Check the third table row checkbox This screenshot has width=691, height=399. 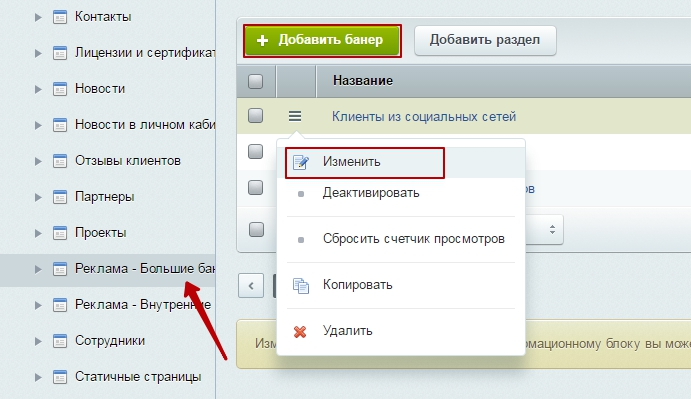point(256,188)
